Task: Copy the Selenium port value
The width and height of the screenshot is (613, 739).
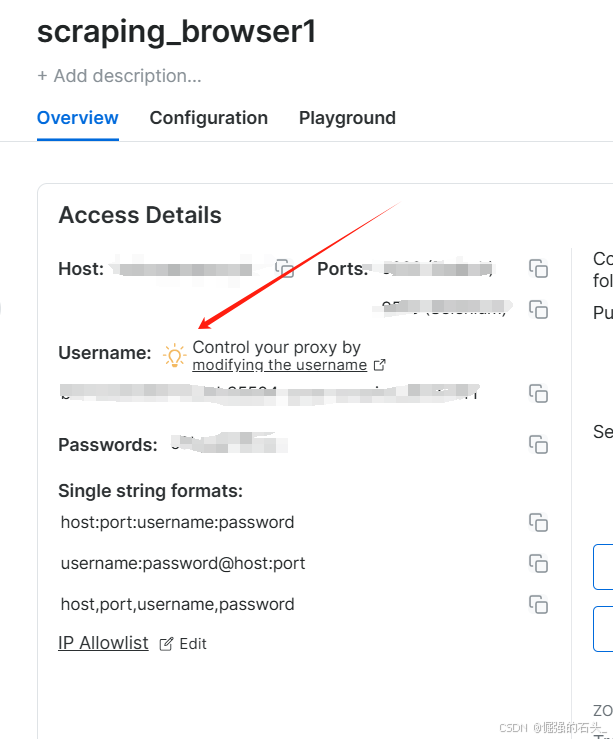Action: [538, 308]
